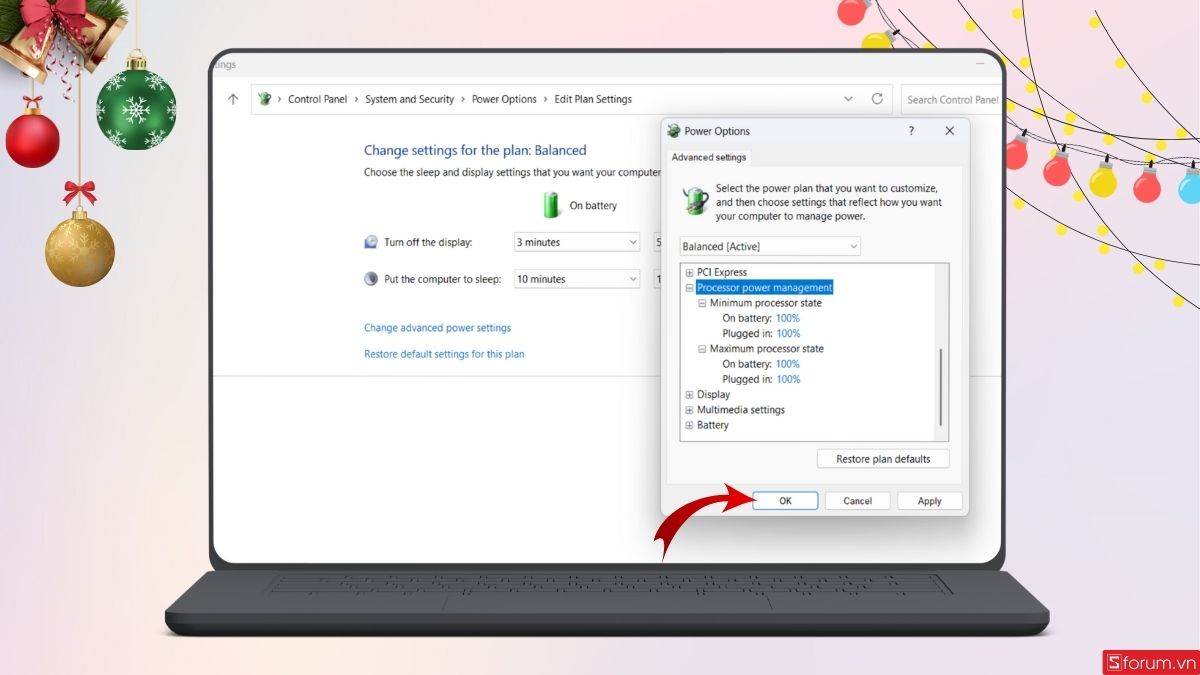This screenshot has width=1200, height=675.
Task: Open the address bar history dropdown chevron
Action: pos(849,99)
